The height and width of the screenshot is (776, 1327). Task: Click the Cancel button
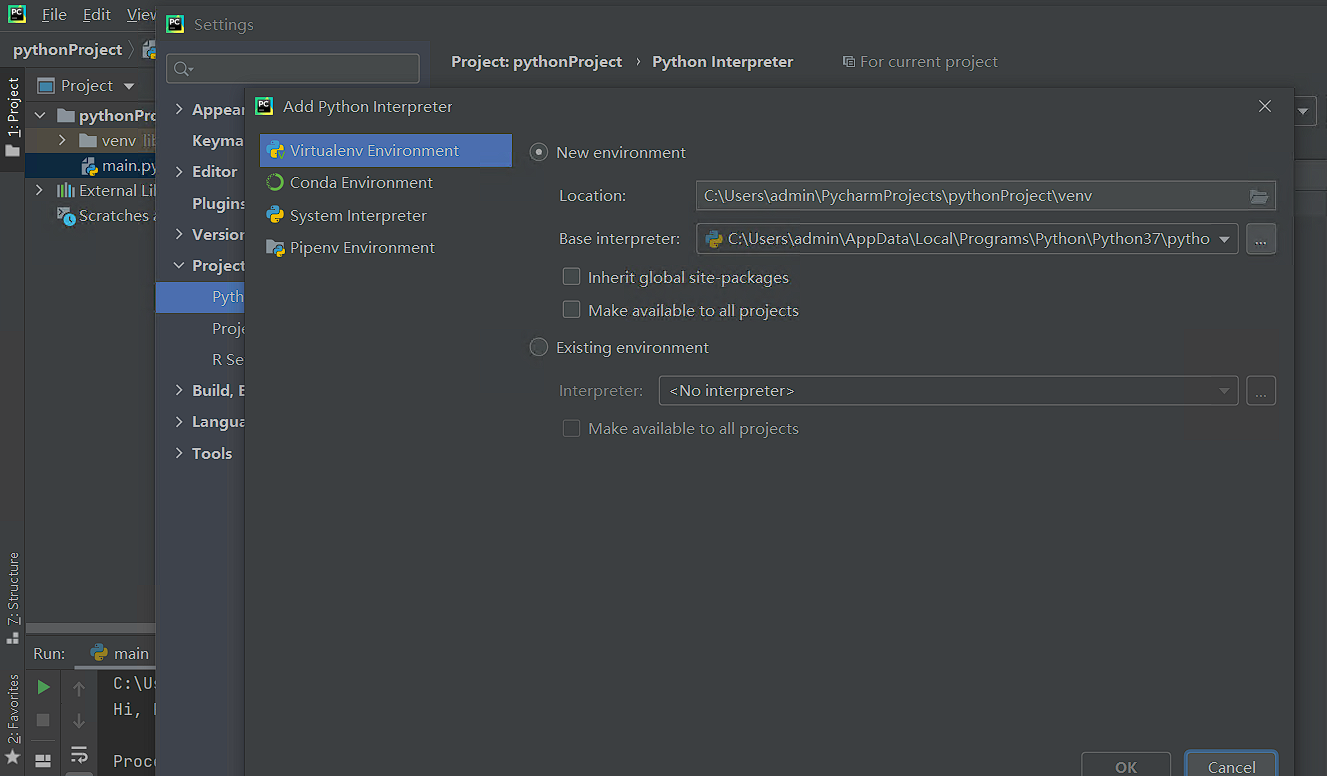tap(1230, 766)
